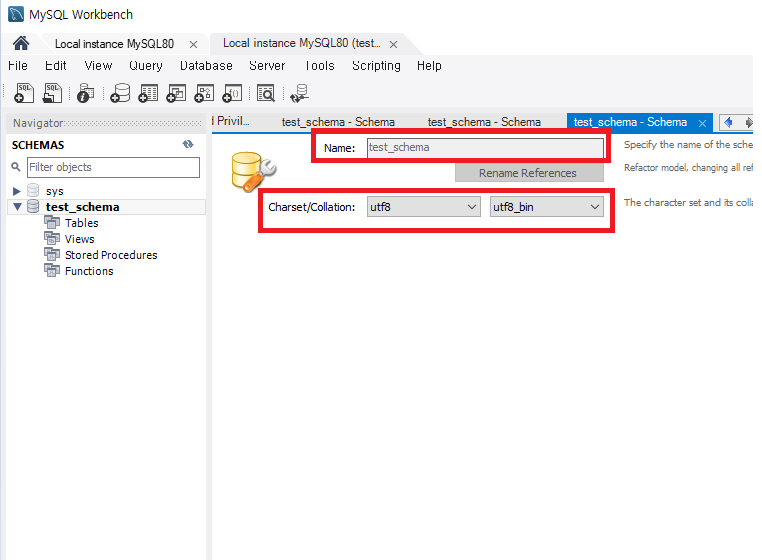Open the server inspector info icon
This screenshot has height=560, width=762.
tap(86, 93)
